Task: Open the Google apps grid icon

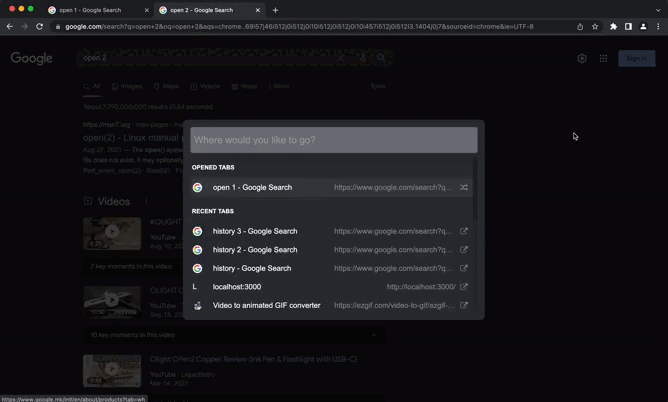Action: 603,58
